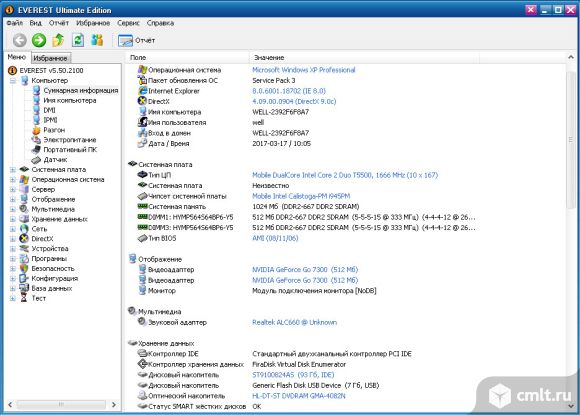The width and height of the screenshot is (580, 415).
Task: Expand the DirectX tree node
Action: coord(13,239)
